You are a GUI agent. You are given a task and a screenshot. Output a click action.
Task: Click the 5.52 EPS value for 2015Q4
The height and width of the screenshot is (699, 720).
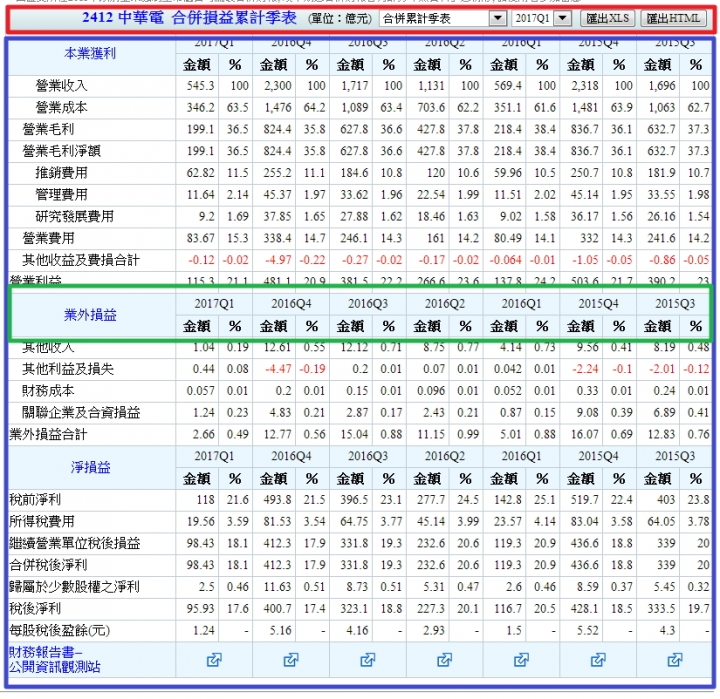click(x=588, y=631)
